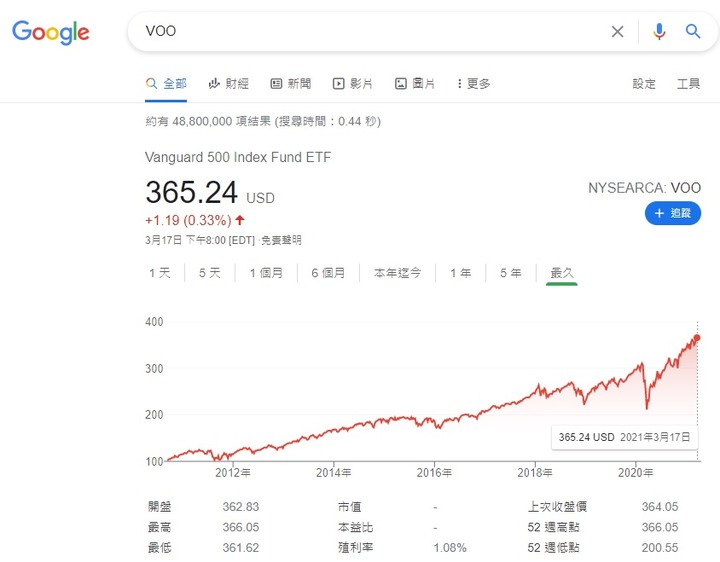
Task: Select the 5 天 chart range
Action: click(210, 273)
